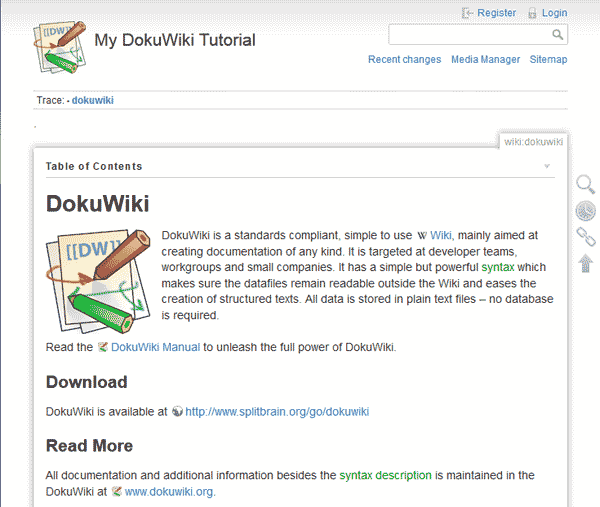Click the Table of Contents heading

click(94, 166)
